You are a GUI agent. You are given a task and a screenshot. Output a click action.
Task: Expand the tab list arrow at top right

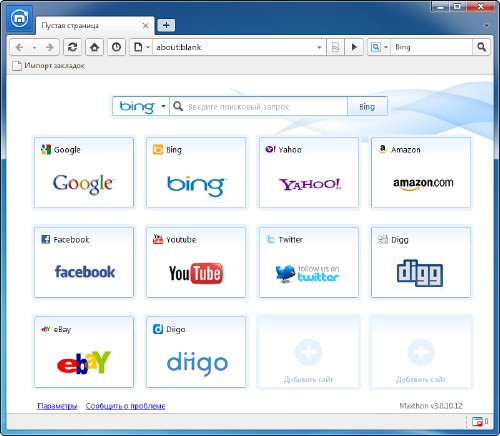tap(487, 25)
